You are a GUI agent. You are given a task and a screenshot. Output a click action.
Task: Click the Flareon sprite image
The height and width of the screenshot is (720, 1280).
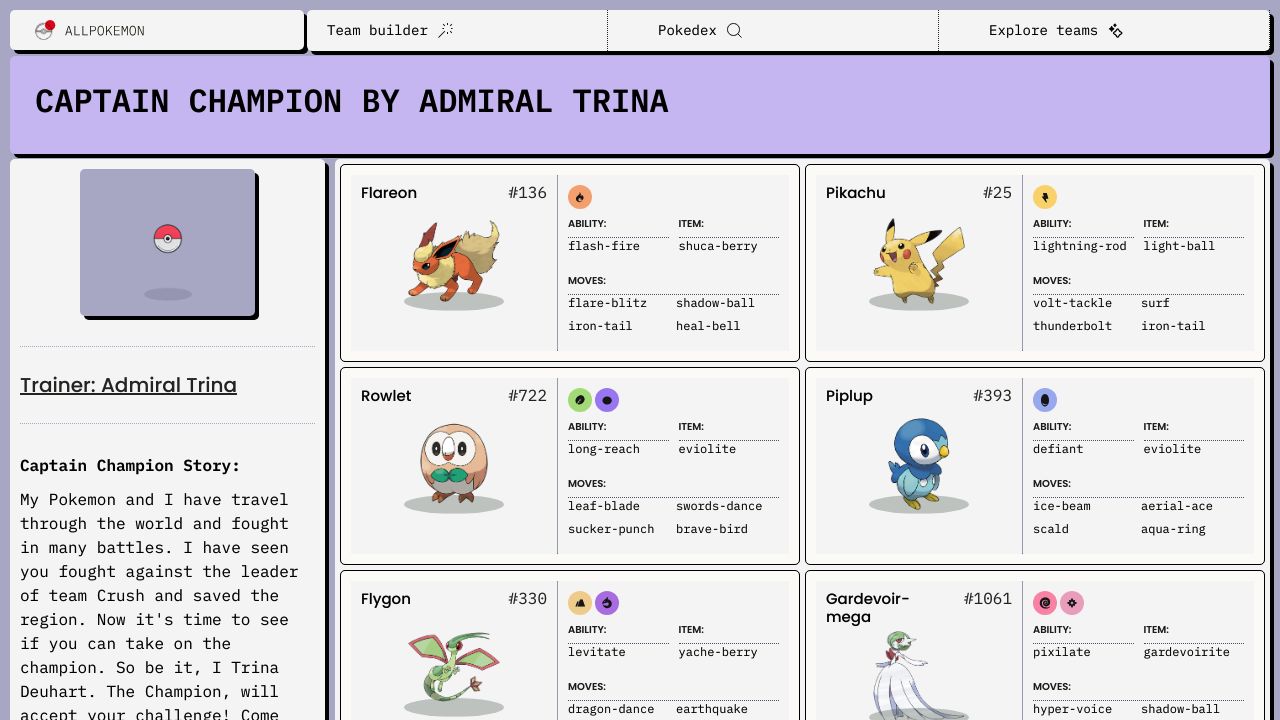click(454, 262)
